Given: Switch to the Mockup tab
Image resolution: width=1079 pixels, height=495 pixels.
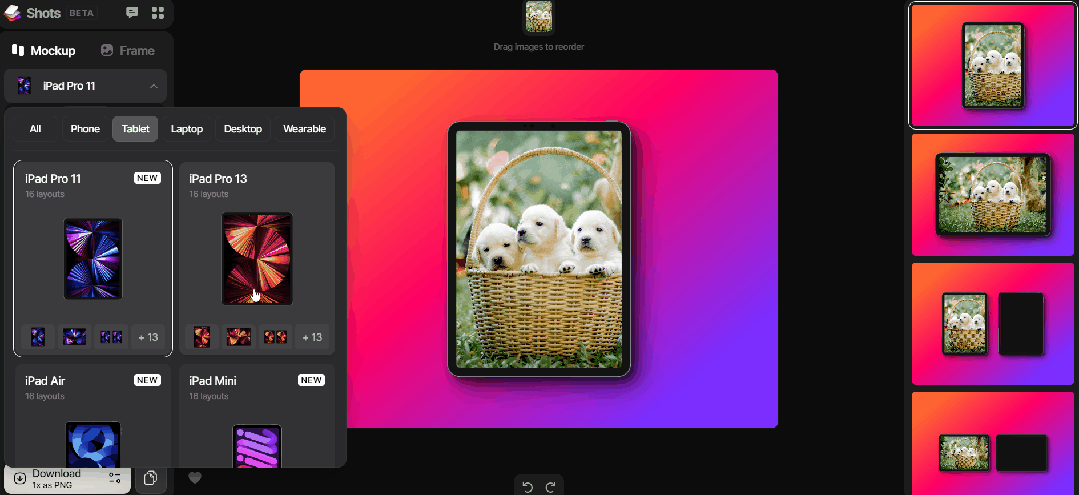Looking at the screenshot, I should (x=44, y=50).
